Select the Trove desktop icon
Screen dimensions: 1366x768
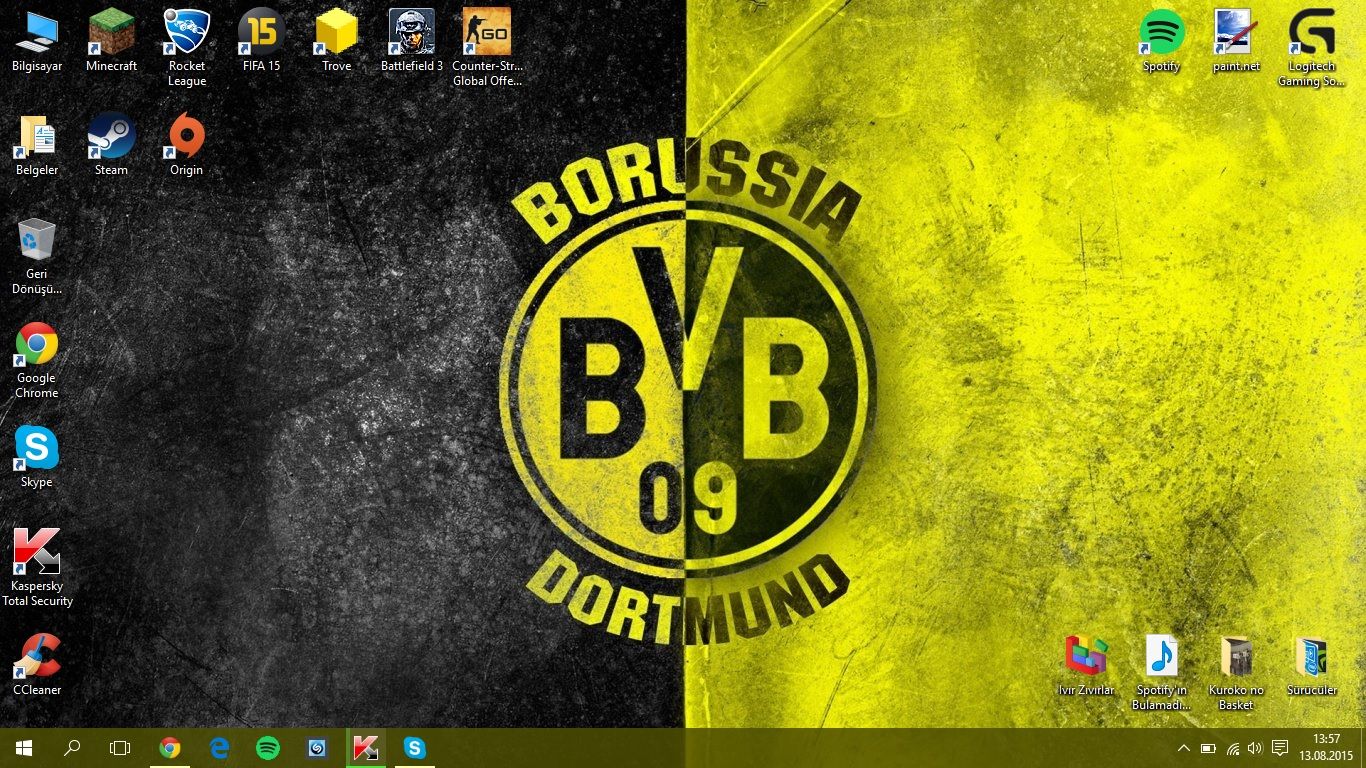(x=336, y=41)
